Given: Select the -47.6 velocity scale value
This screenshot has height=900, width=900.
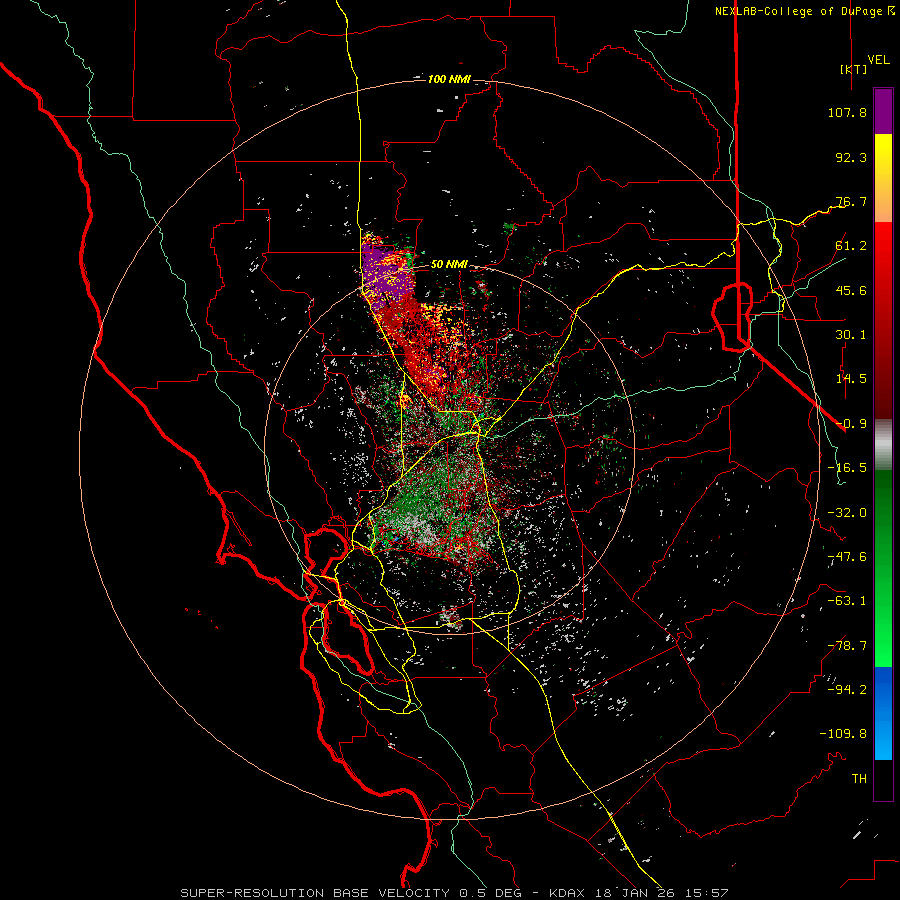Looking at the screenshot, I should 847,557.
